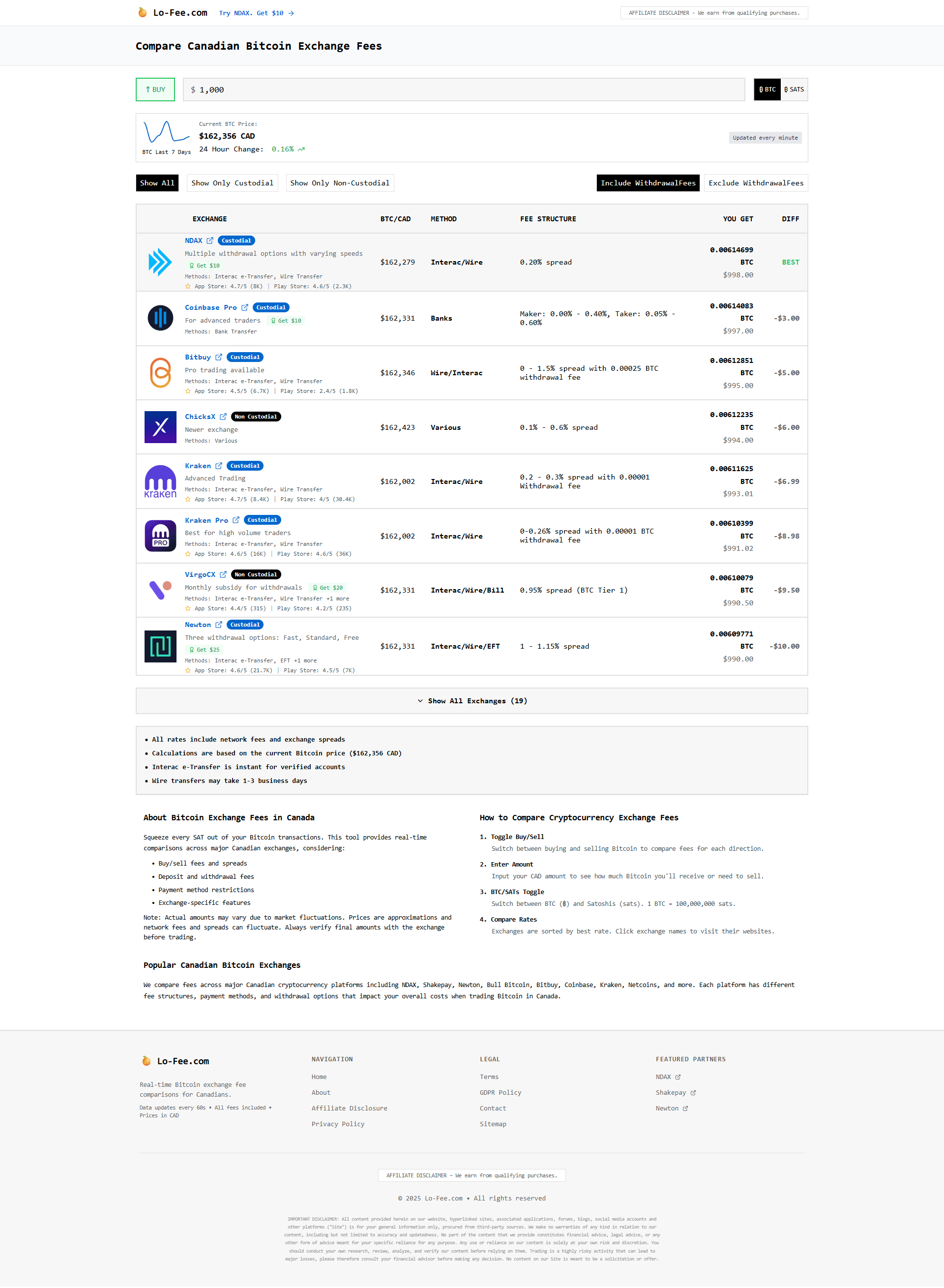Expand Show All Exchanges (19)
944x1288 pixels.
tap(472, 701)
